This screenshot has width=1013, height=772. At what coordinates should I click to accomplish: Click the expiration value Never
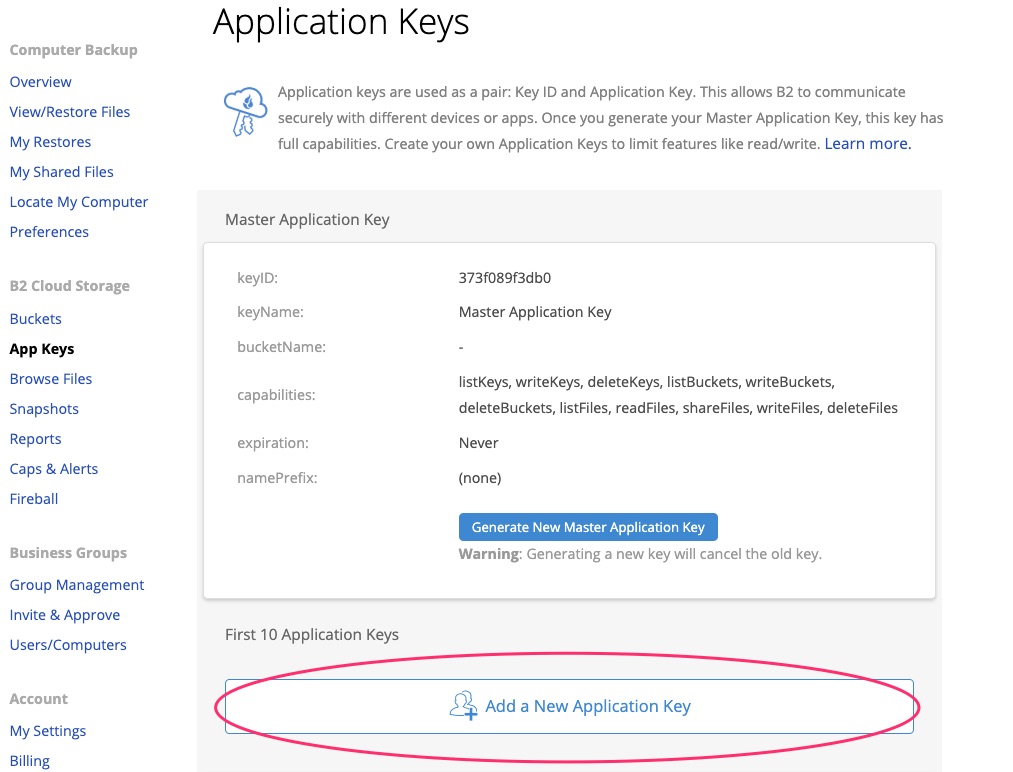click(479, 443)
